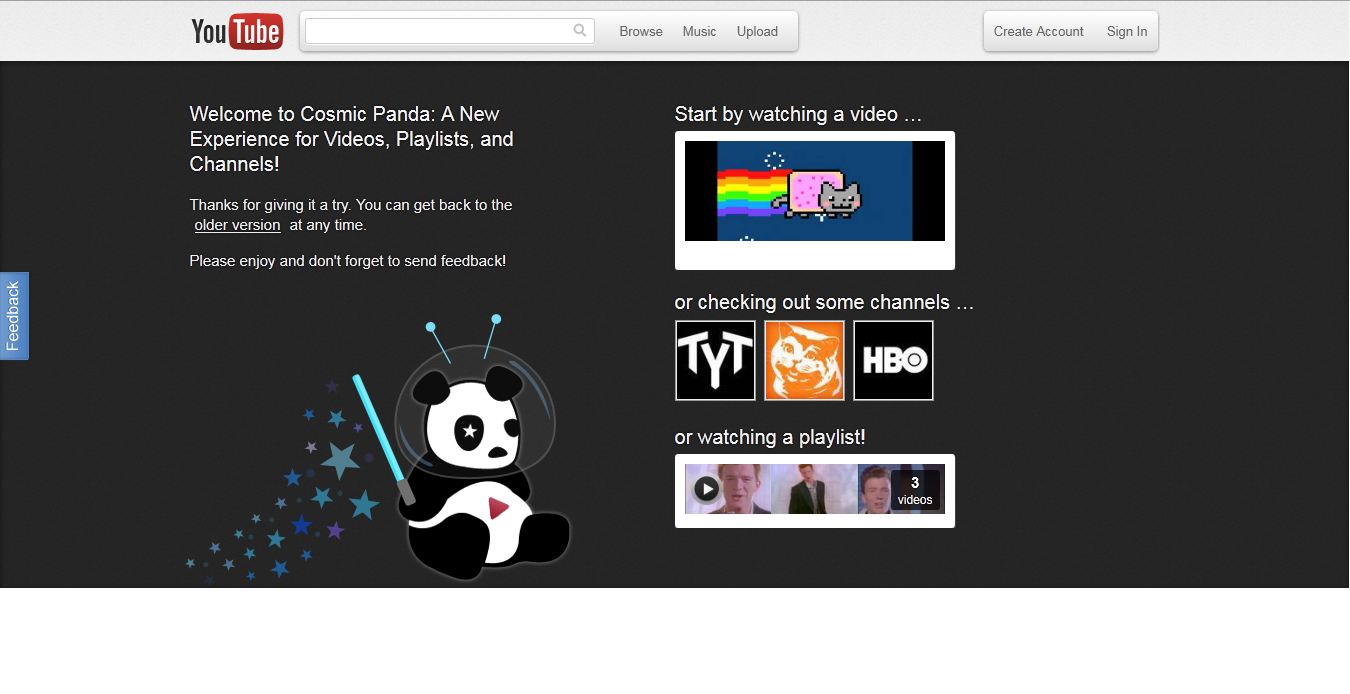
Task: Open the Browse menu item
Action: 641,32
